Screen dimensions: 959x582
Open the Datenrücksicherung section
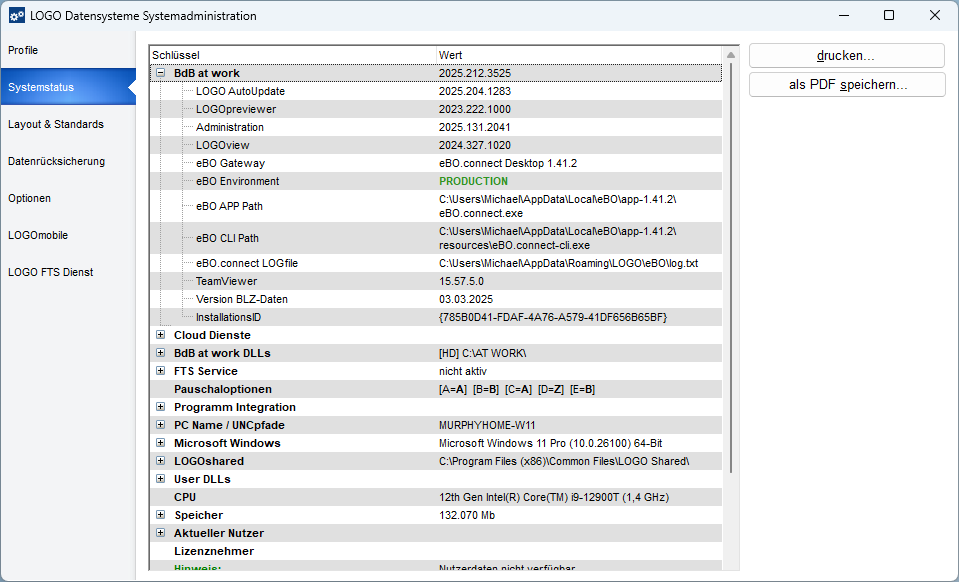[x=68, y=161]
